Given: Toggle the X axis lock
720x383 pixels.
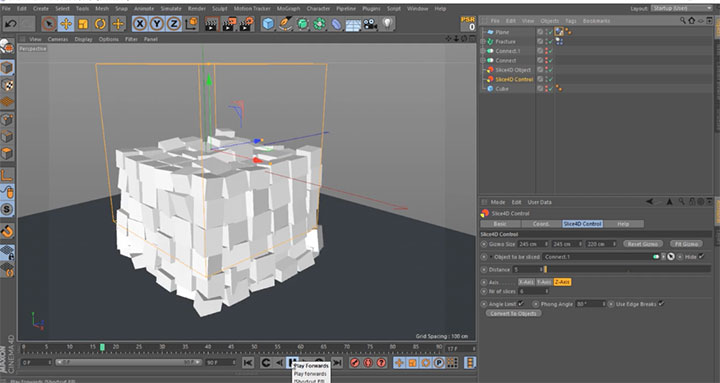Looking at the screenshot, I should (140, 24).
